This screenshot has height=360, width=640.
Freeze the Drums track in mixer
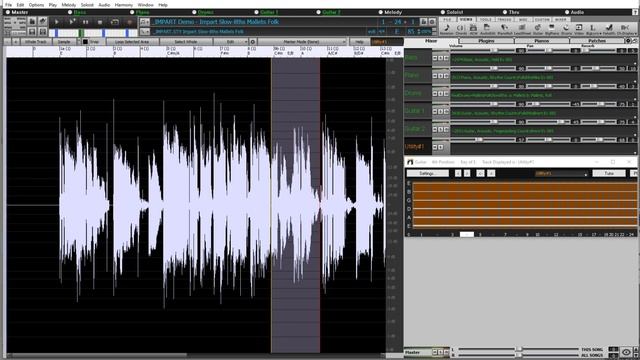pyautogui.click(x=446, y=93)
